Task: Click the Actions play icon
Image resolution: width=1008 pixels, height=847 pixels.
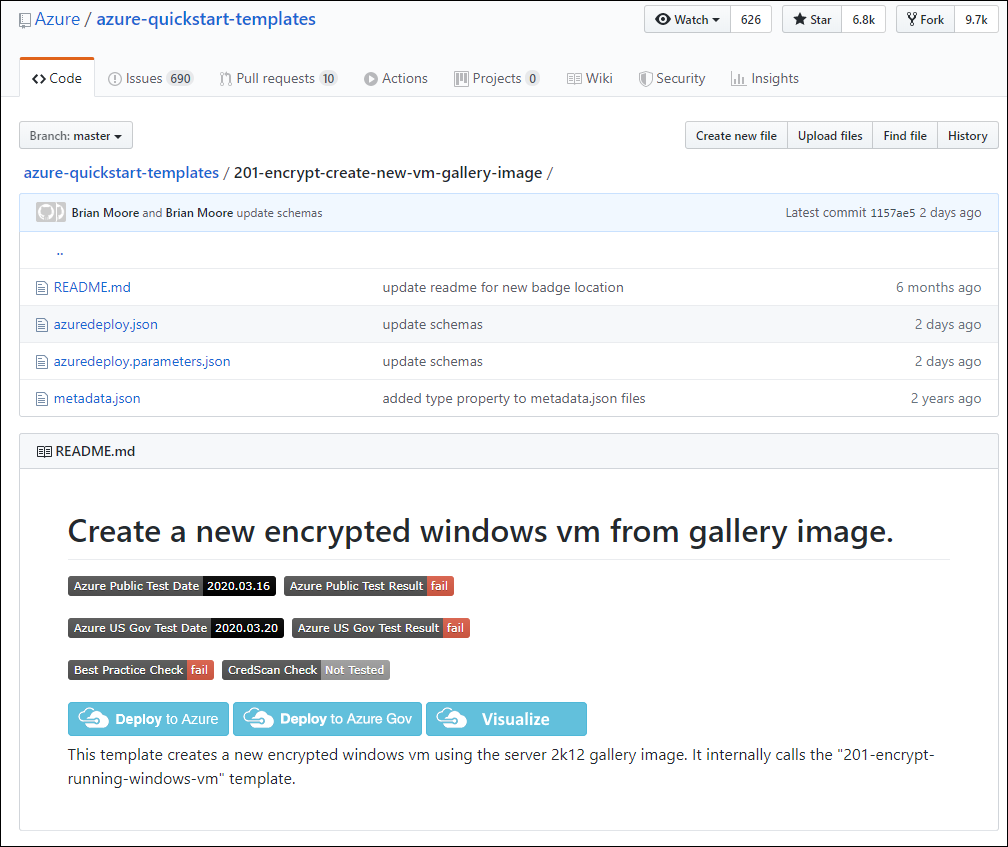Action: coord(370,79)
